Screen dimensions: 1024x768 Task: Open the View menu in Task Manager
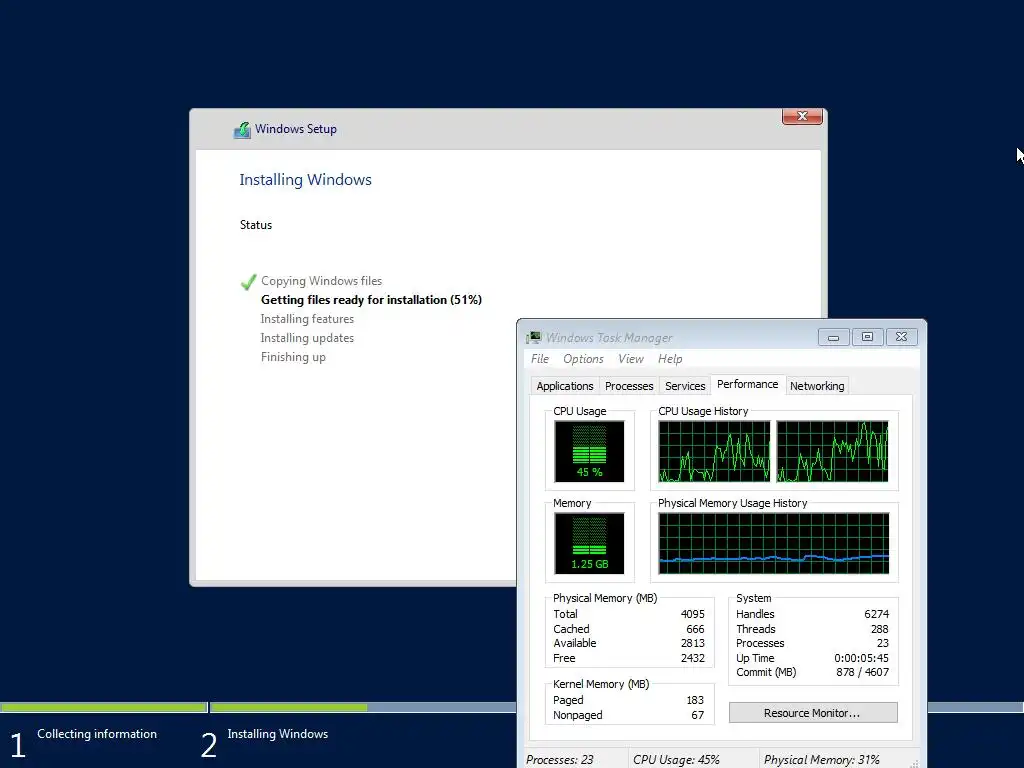631,359
